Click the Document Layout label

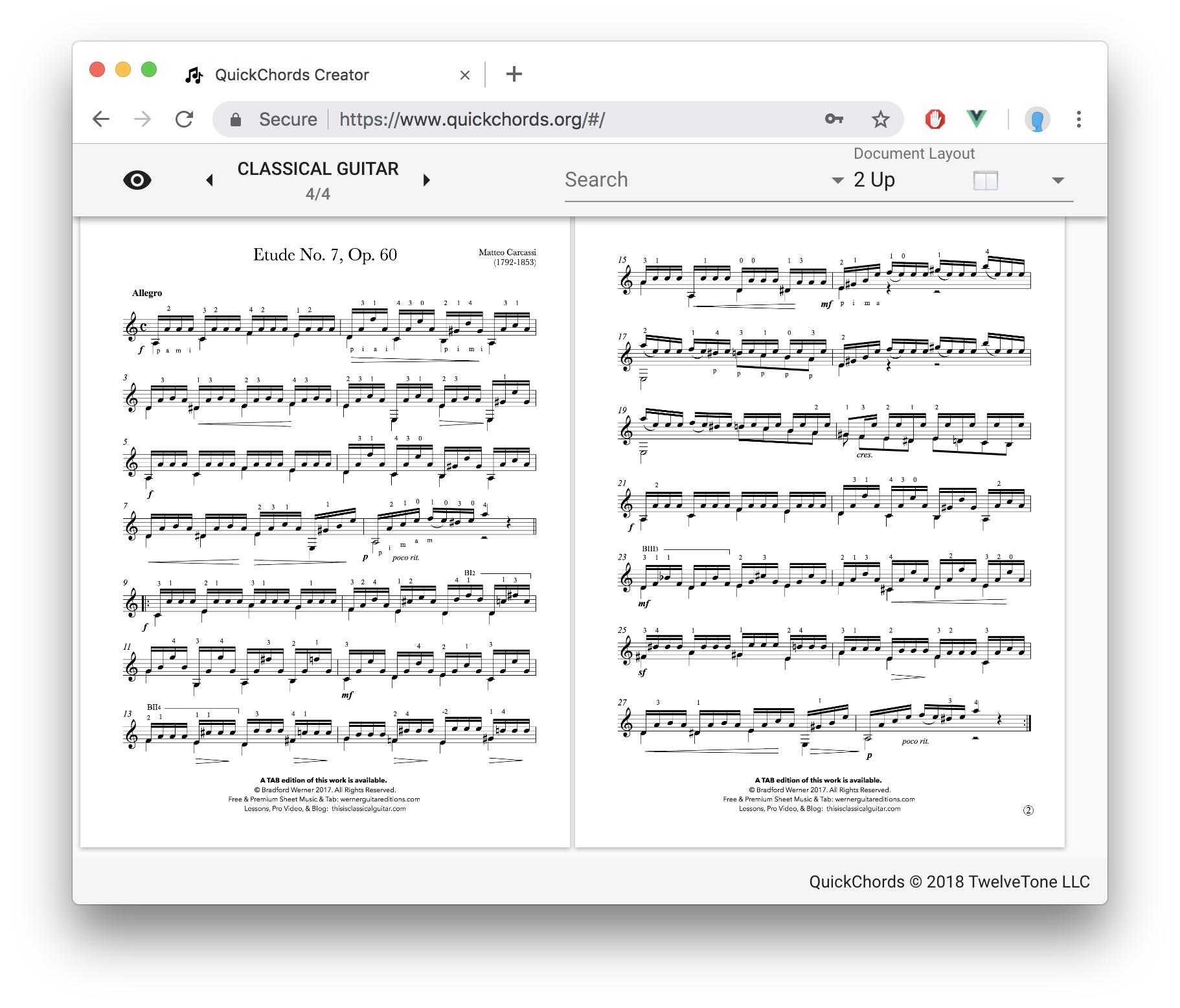[914, 154]
